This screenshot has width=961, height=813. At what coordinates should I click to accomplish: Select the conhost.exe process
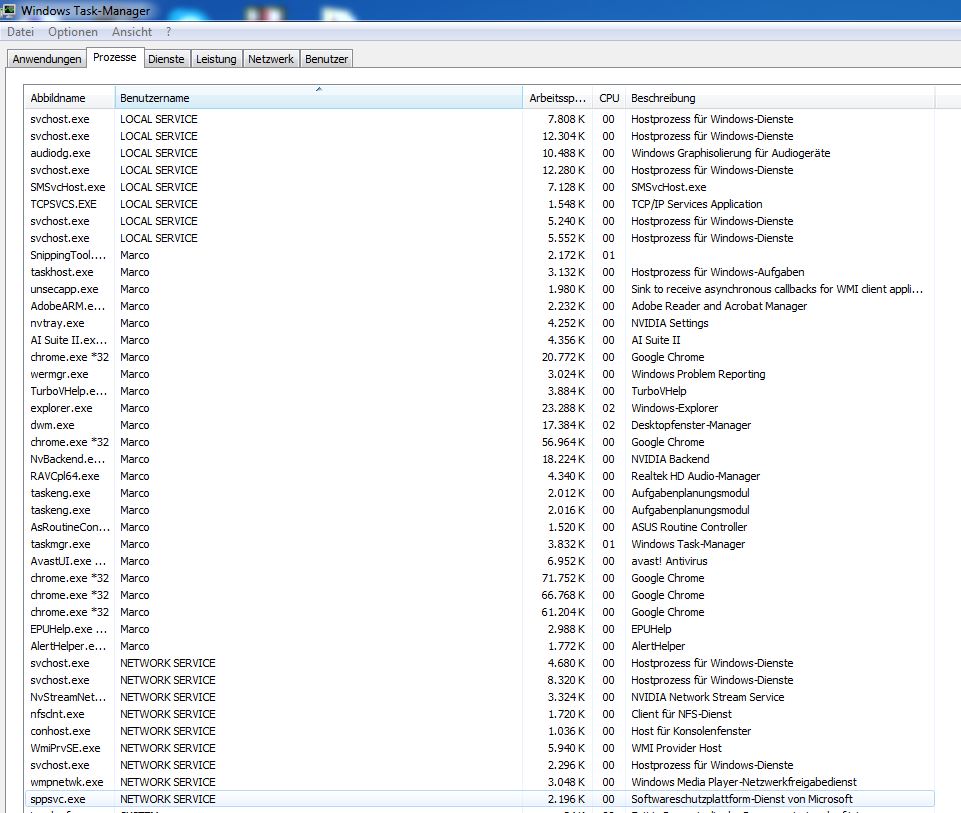(480, 731)
